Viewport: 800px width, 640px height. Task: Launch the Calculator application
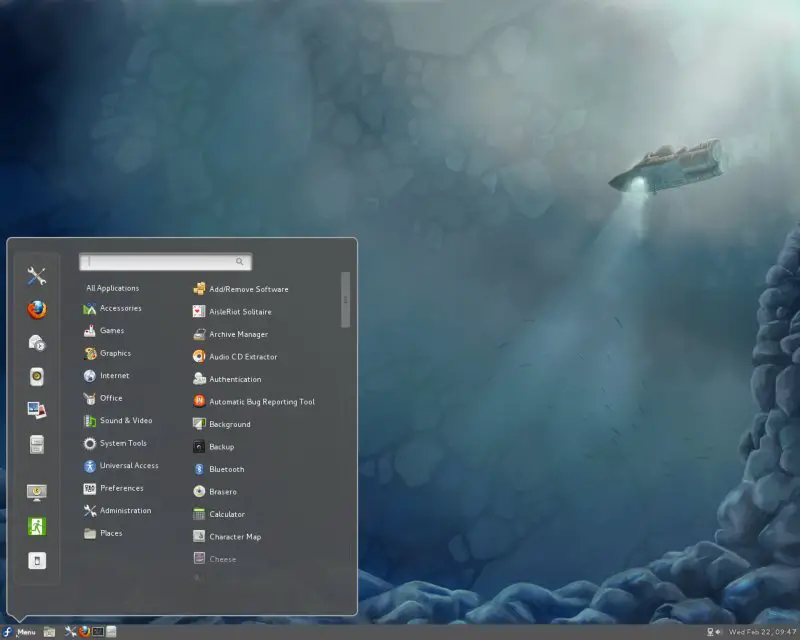[x=226, y=514]
